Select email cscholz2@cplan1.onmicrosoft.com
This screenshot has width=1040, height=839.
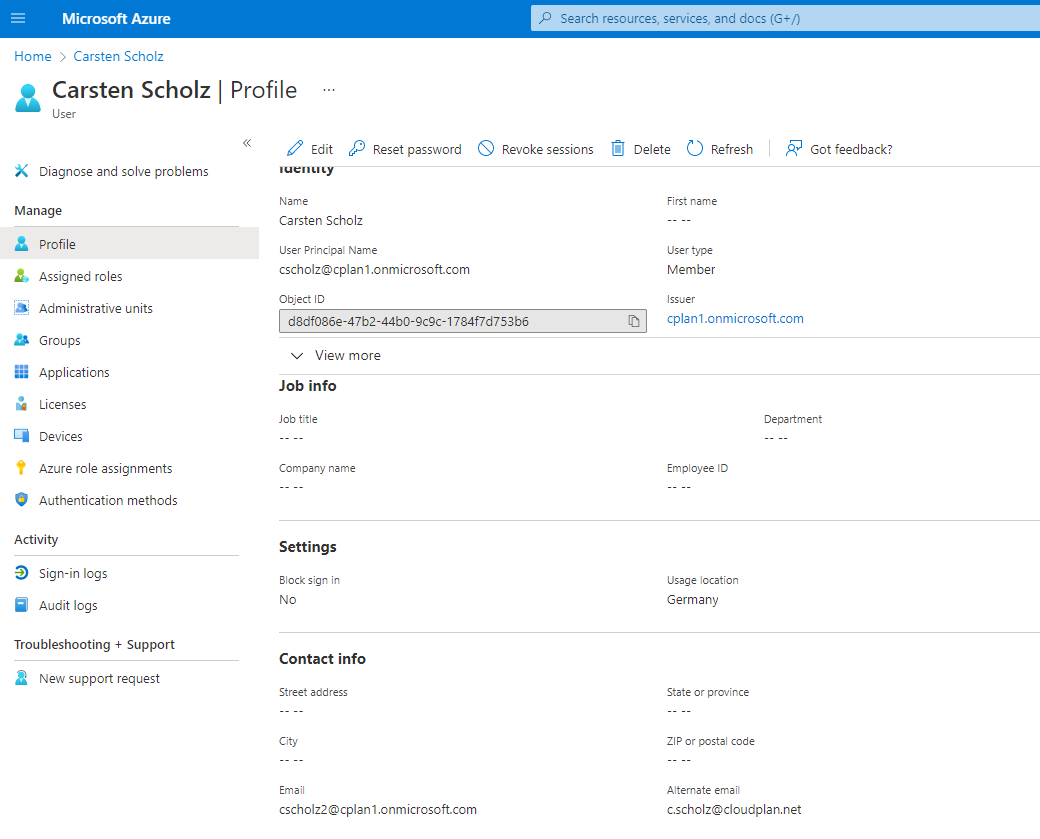(377, 809)
